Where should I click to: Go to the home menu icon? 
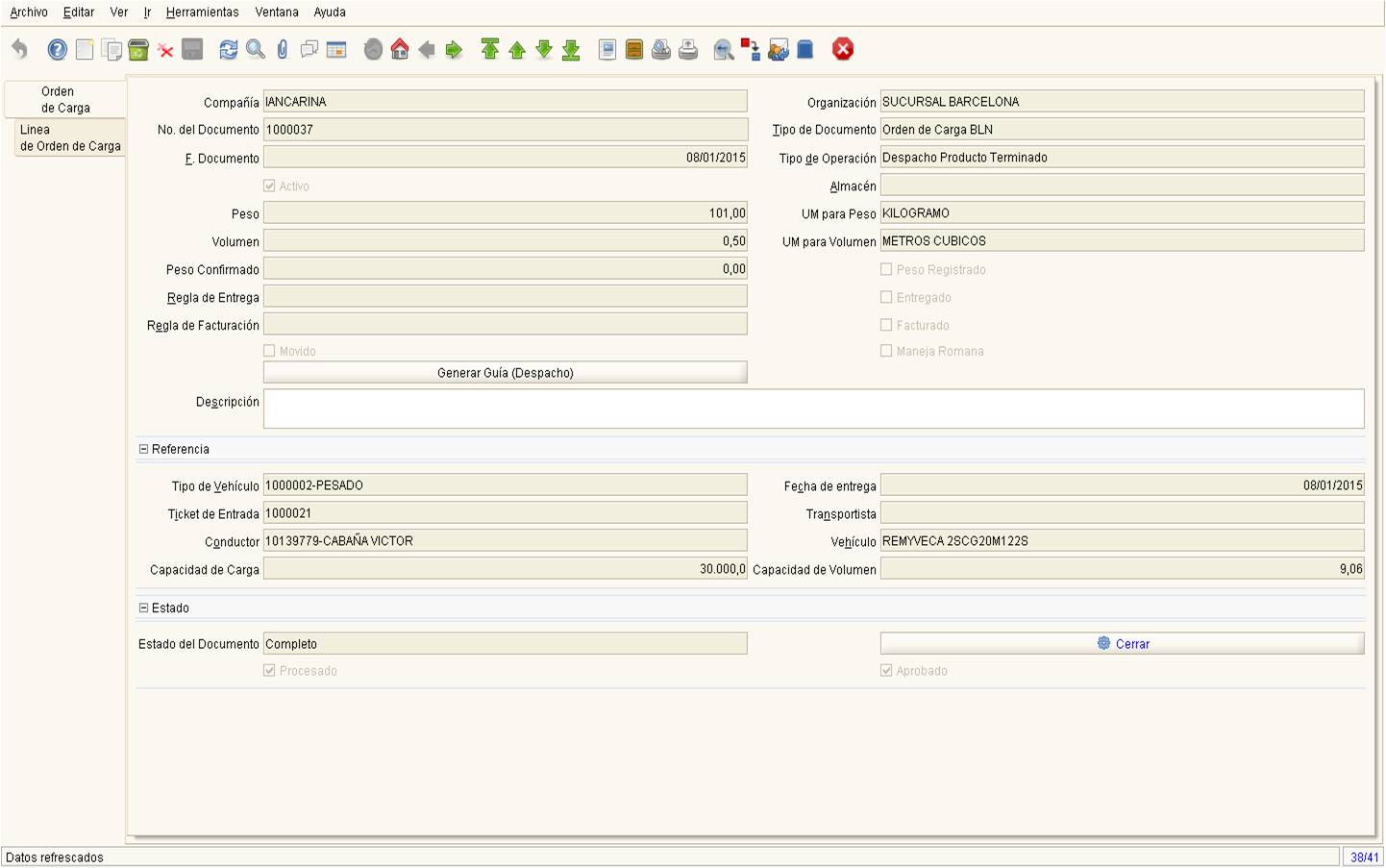pos(400,49)
